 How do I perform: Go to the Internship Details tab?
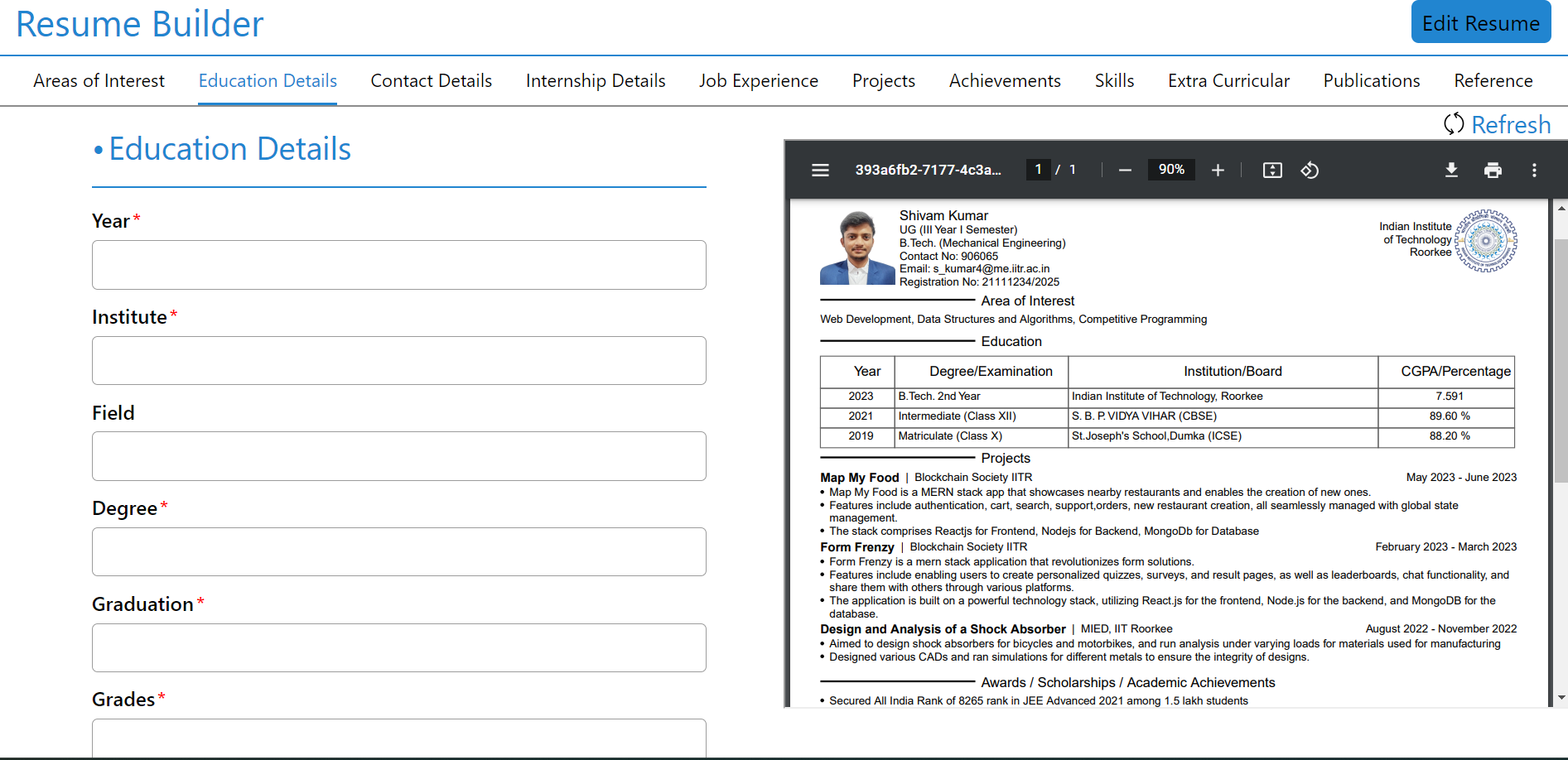pos(596,80)
